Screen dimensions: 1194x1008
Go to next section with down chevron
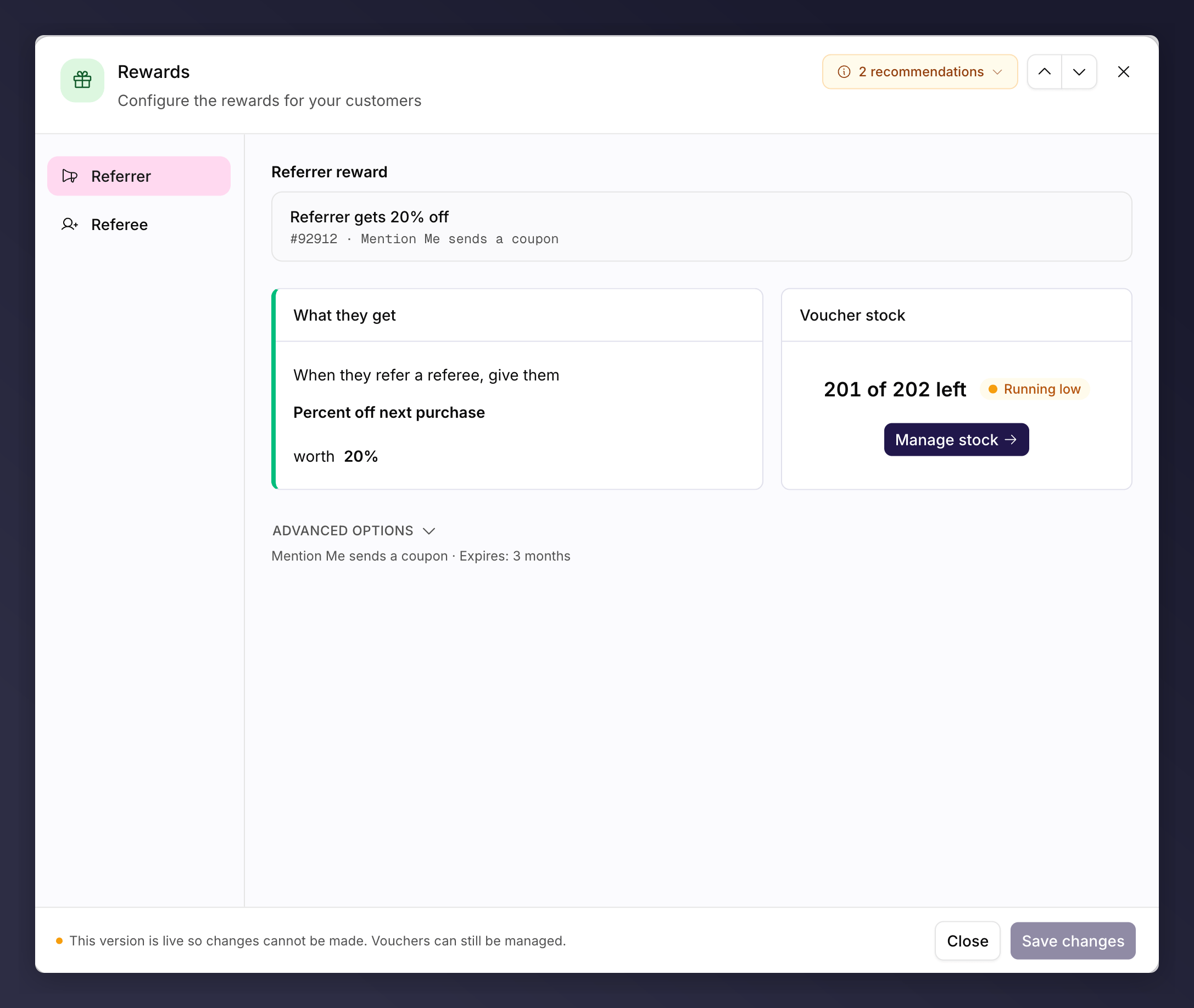[1079, 72]
